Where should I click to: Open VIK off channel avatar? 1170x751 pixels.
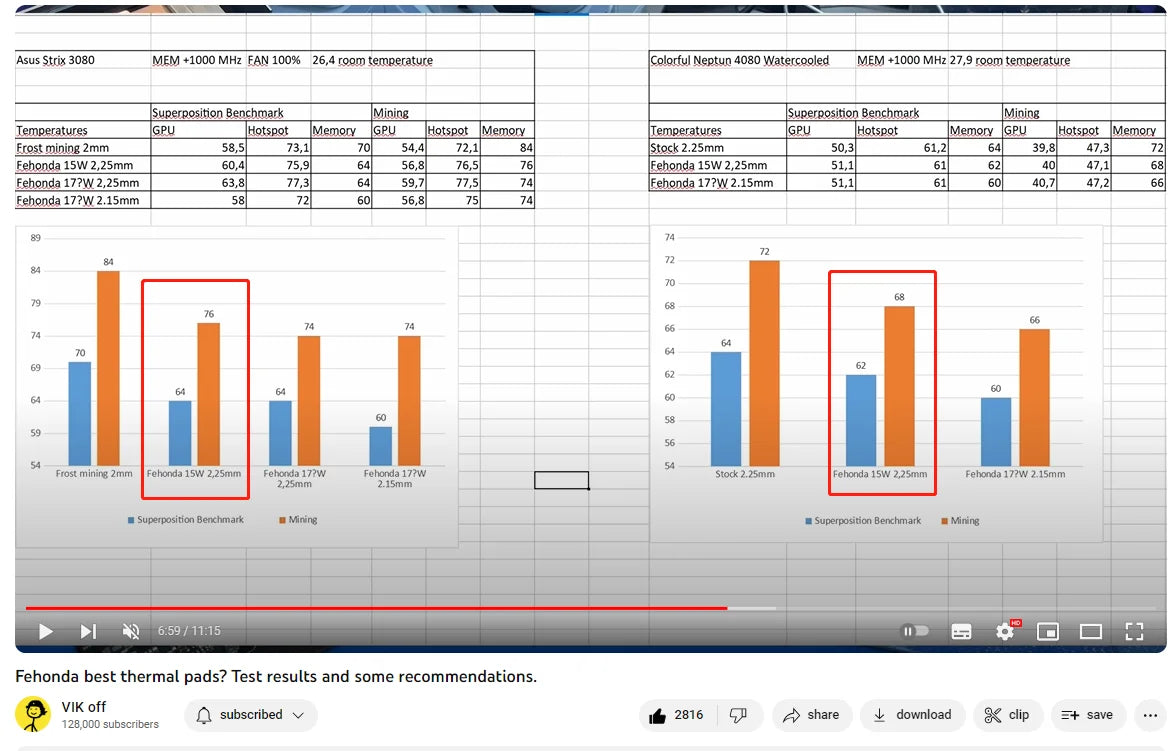point(33,714)
